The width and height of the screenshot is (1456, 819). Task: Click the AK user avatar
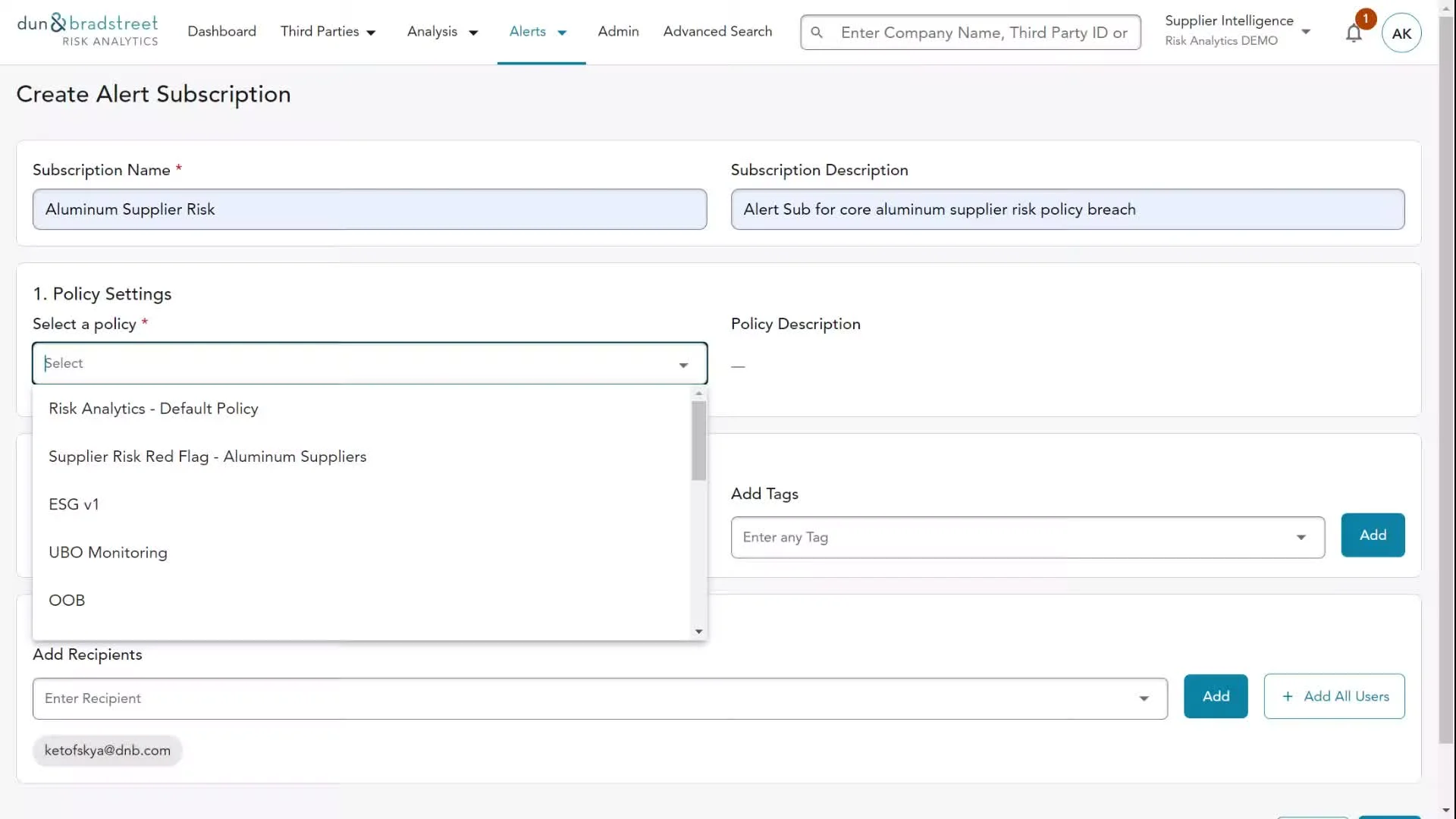click(1401, 33)
